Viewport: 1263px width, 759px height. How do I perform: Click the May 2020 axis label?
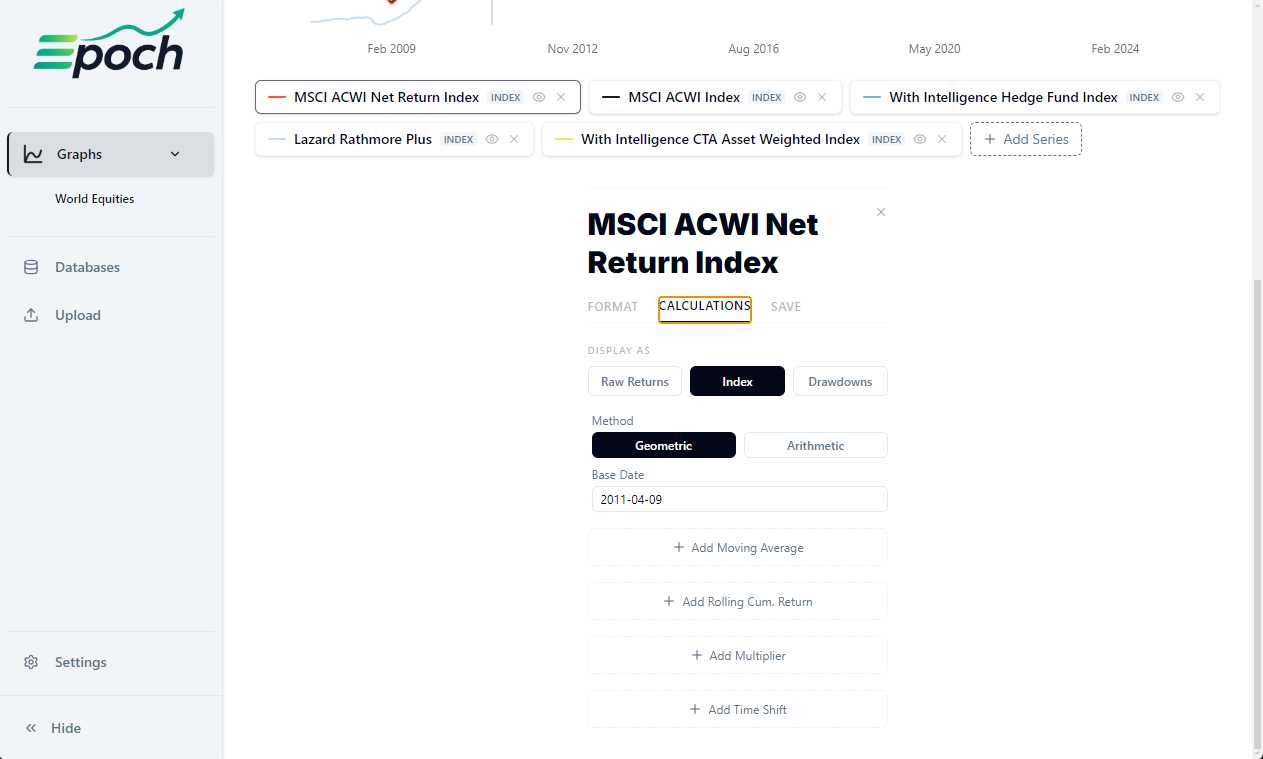coord(934,49)
